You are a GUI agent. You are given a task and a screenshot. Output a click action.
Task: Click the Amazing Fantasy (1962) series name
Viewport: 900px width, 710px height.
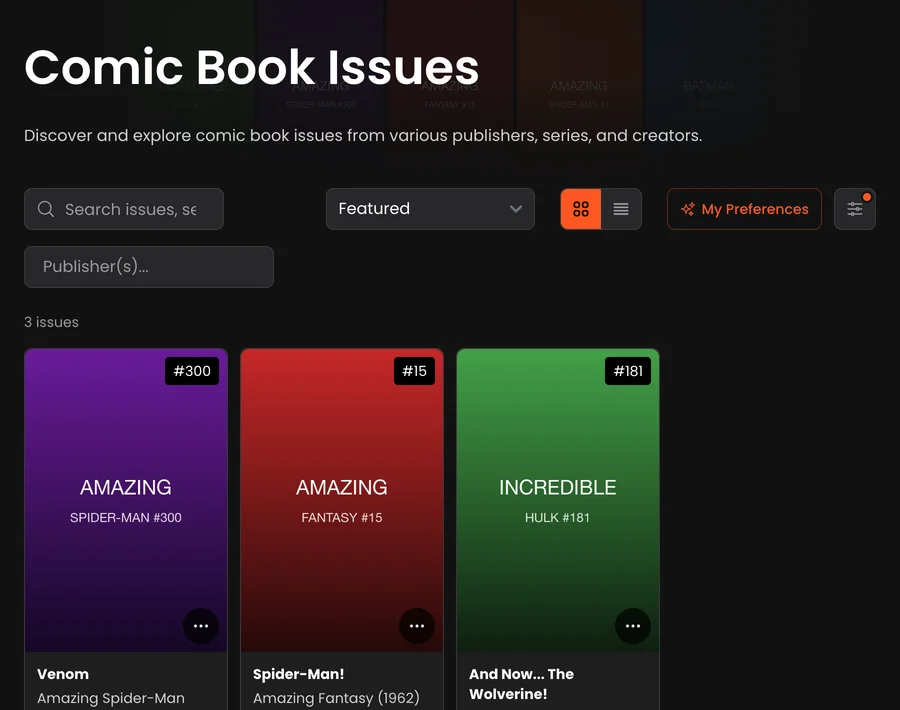pos(336,698)
